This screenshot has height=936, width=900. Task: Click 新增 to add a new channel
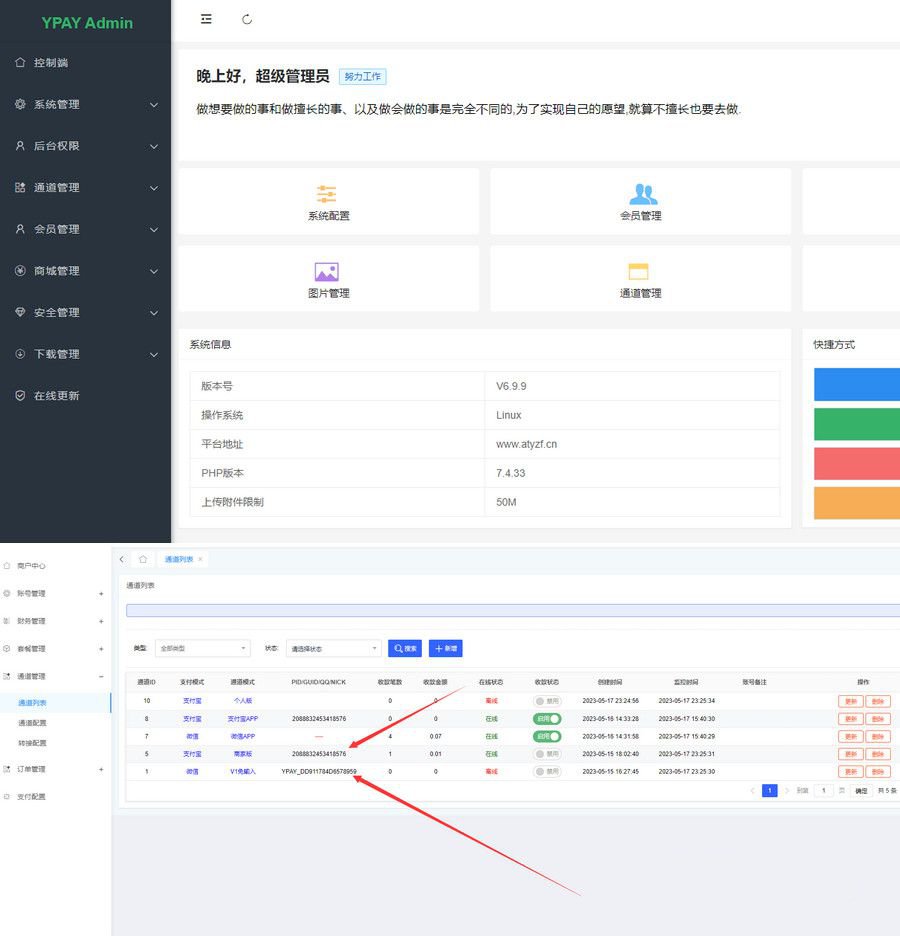point(445,648)
